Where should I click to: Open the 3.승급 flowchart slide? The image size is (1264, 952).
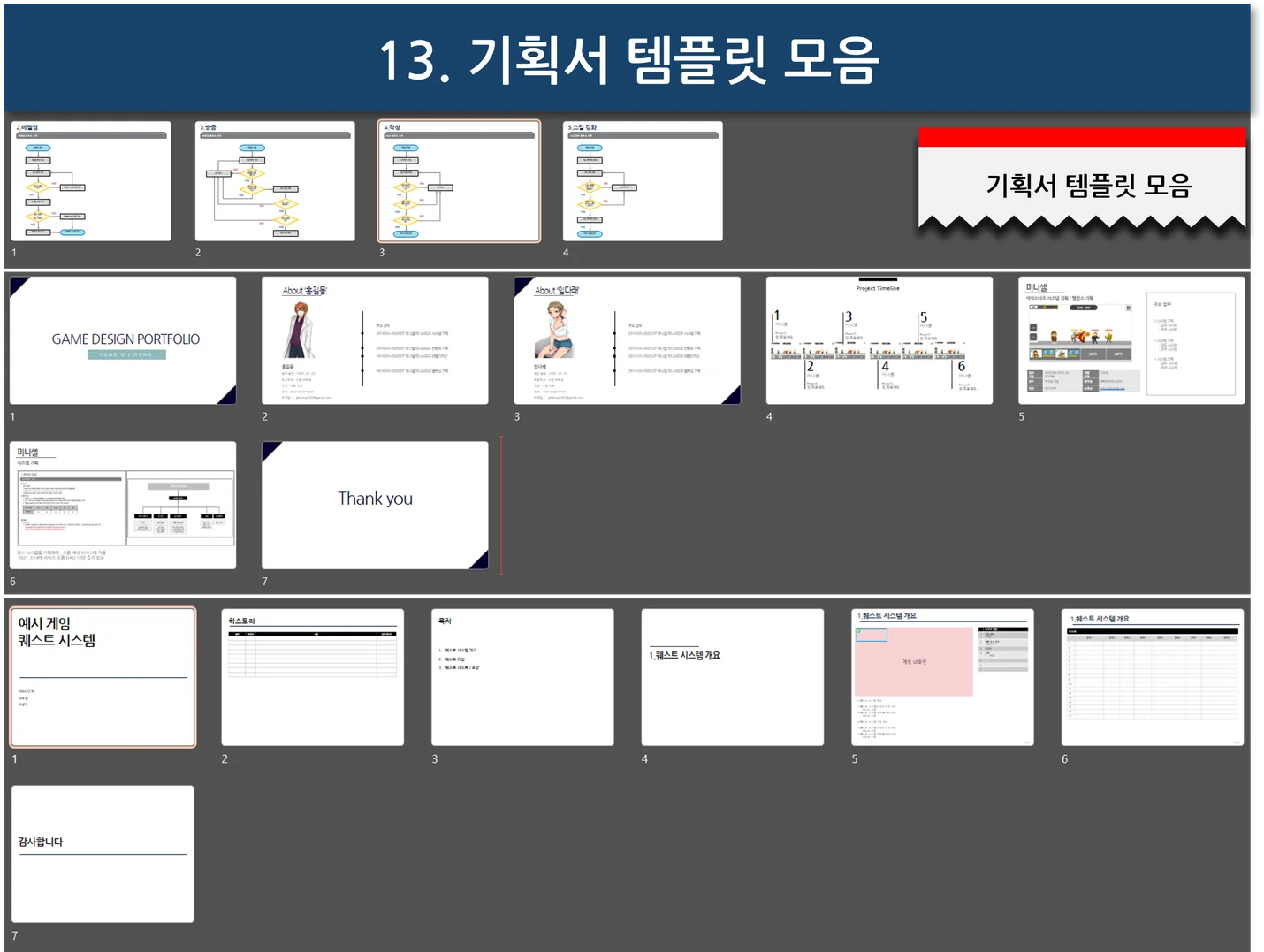click(x=275, y=180)
